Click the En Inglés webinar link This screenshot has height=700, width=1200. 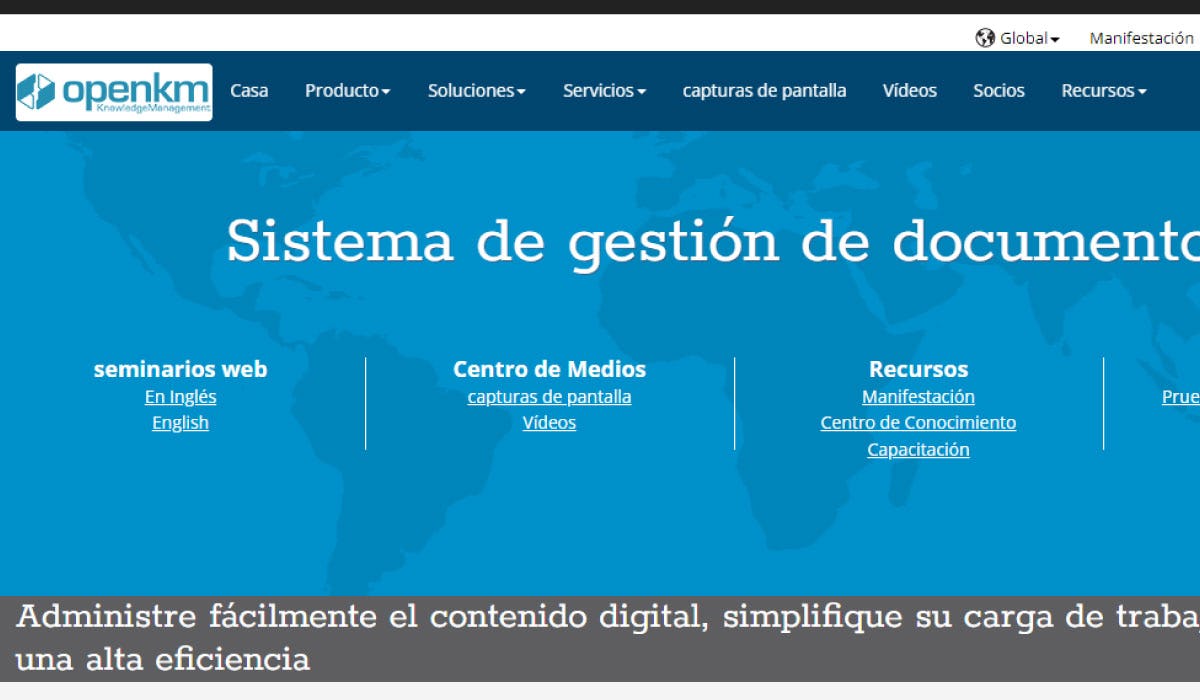[x=180, y=397]
